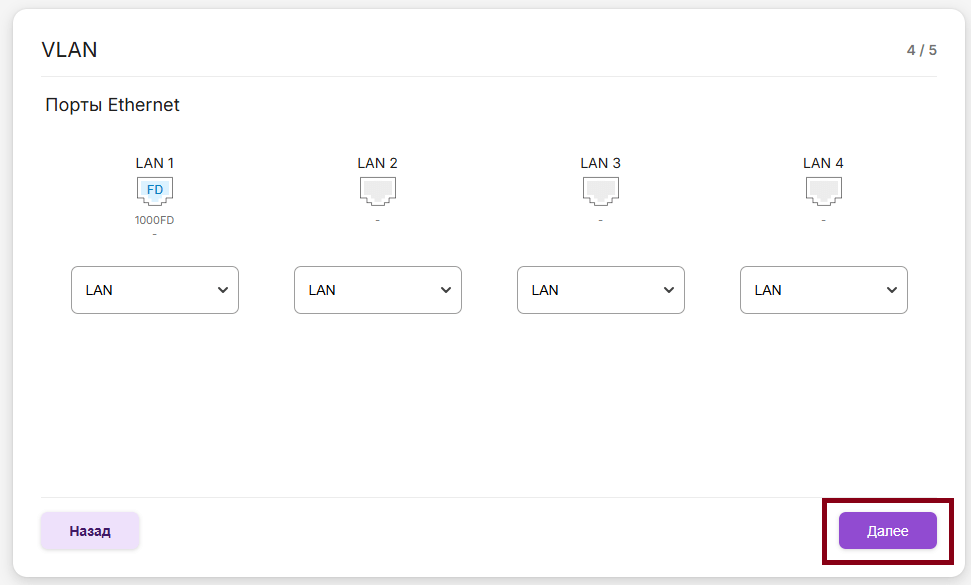971x585 pixels.
Task: Click the LAN 2 Ethernet port icon
Action: pyautogui.click(x=378, y=190)
